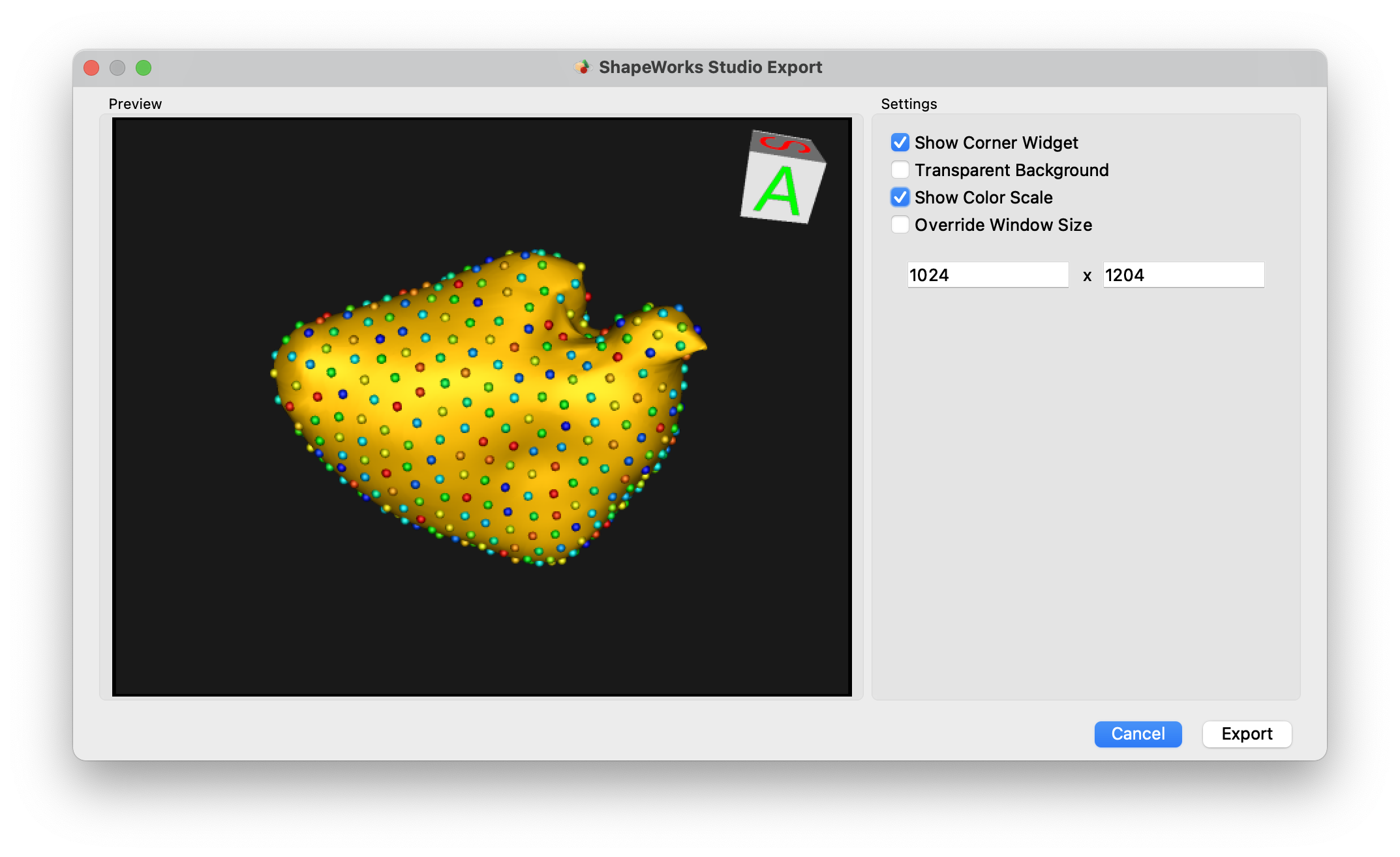Click the Export button
Screen dimensions: 1400x857
point(1247,734)
